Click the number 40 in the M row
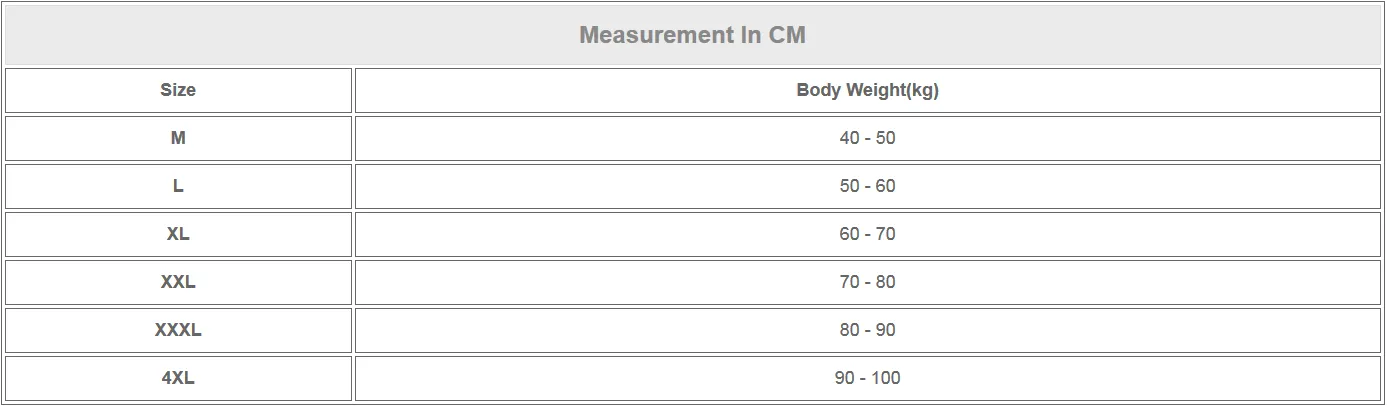This screenshot has height=406, width=1387. [850, 138]
